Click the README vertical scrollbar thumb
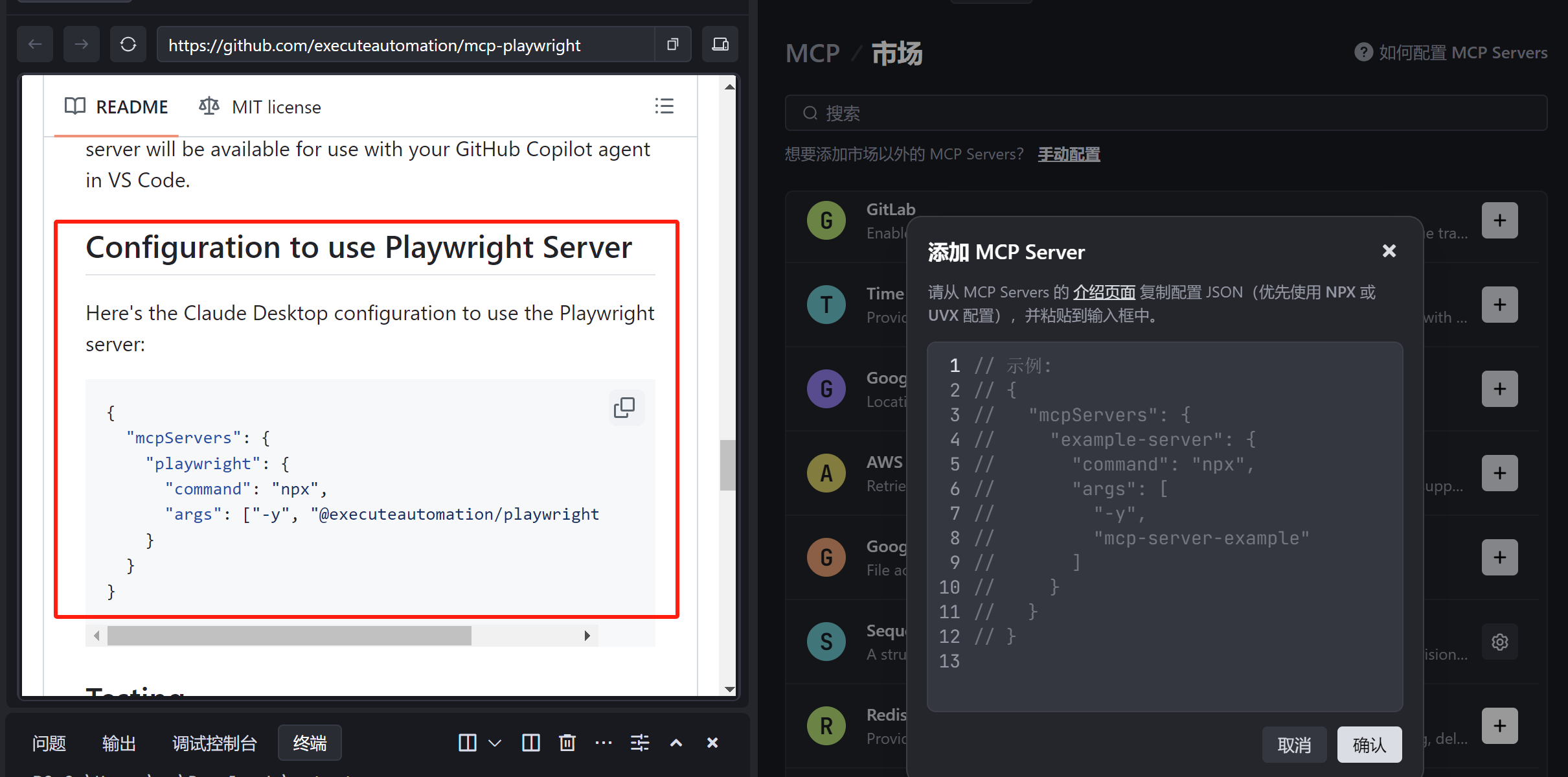Screen dimensions: 1568x777 tap(728, 465)
